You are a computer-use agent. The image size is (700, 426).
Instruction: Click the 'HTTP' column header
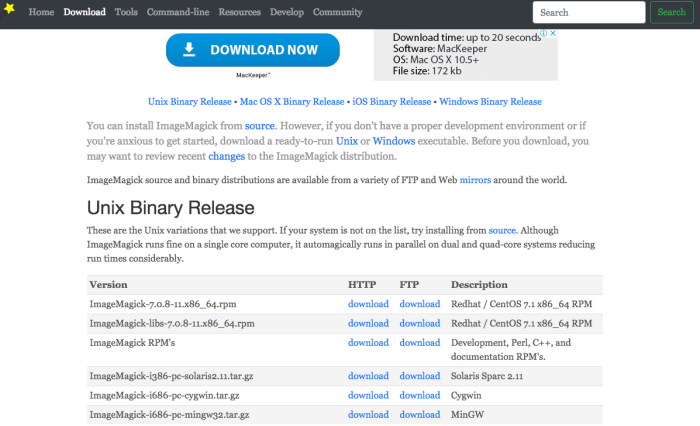[362, 284]
